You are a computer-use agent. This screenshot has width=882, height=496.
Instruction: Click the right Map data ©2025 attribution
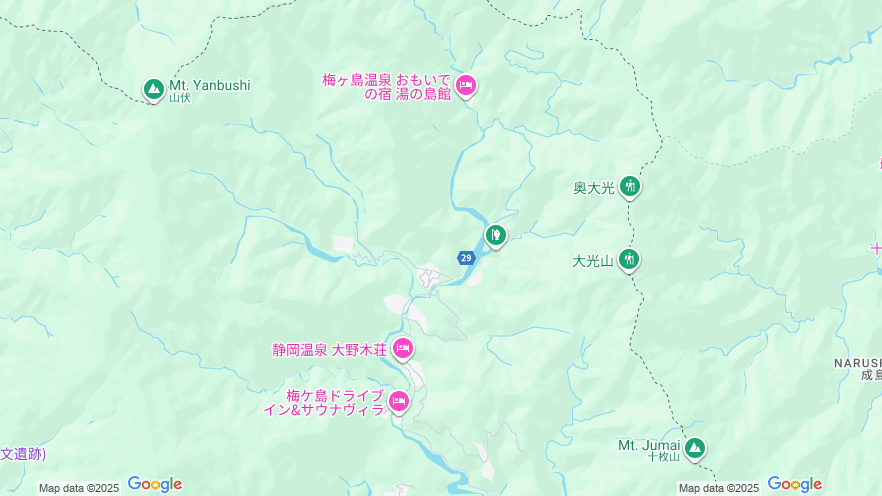[x=719, y=488]
